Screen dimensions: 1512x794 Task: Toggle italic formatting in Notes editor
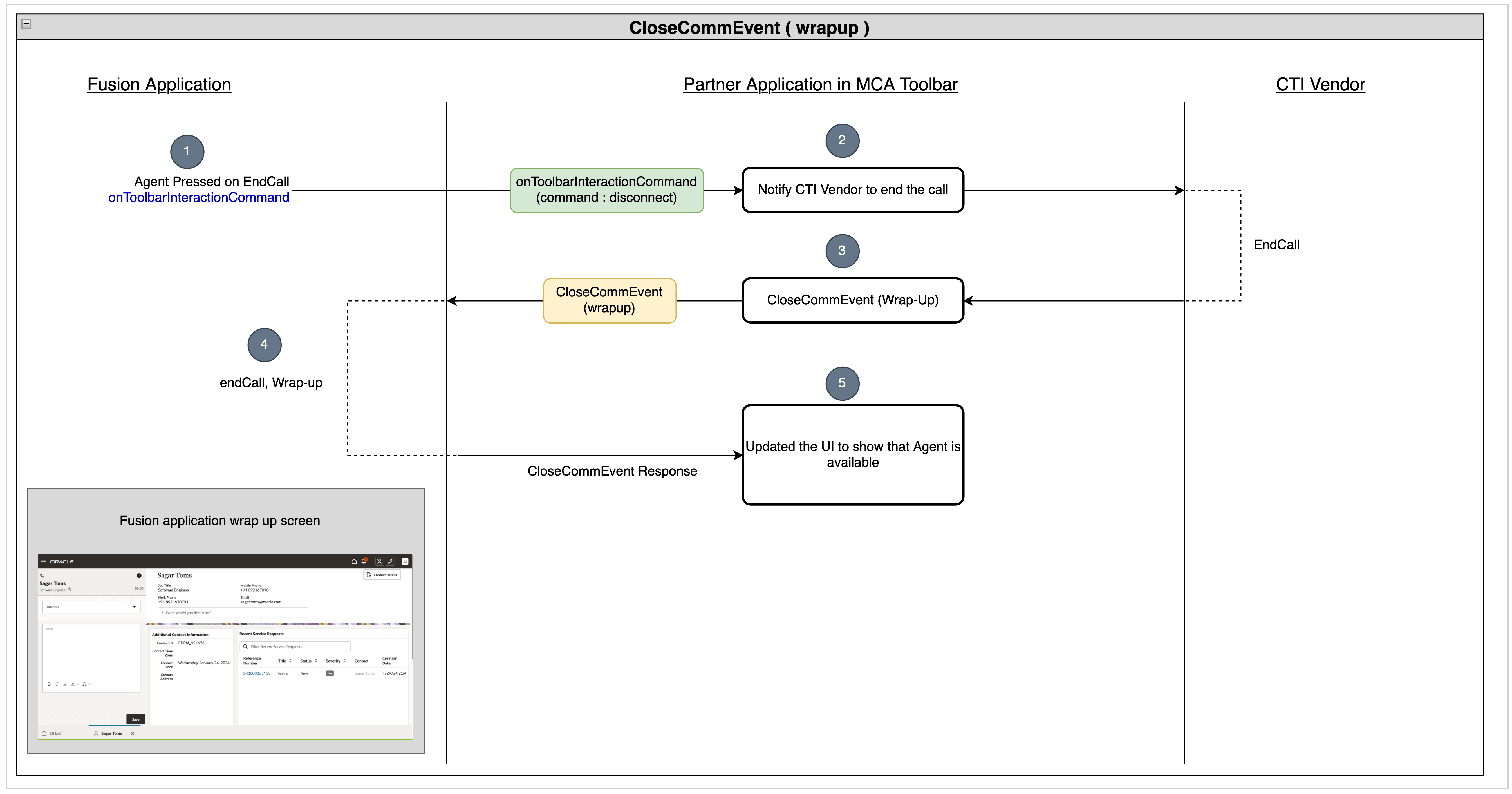click(x=57, y=684)
